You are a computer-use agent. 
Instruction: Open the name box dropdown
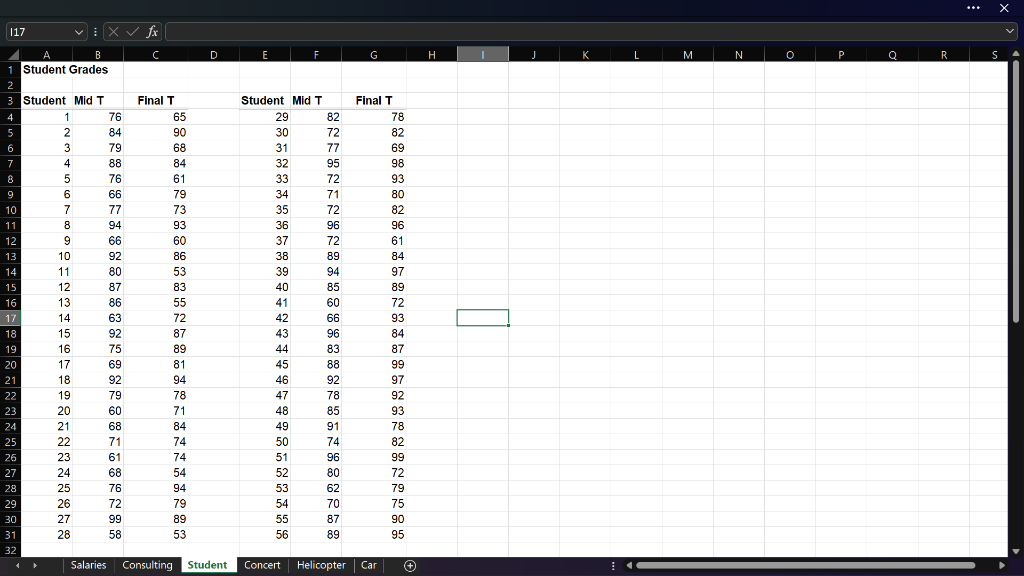(80, 31)
